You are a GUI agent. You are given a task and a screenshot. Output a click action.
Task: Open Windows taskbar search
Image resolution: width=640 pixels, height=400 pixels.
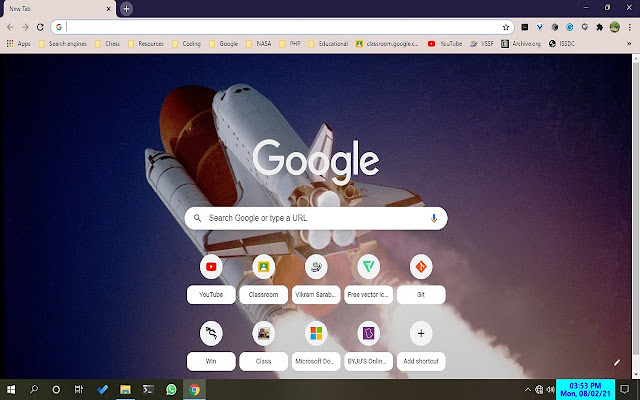tap(34, 390)
